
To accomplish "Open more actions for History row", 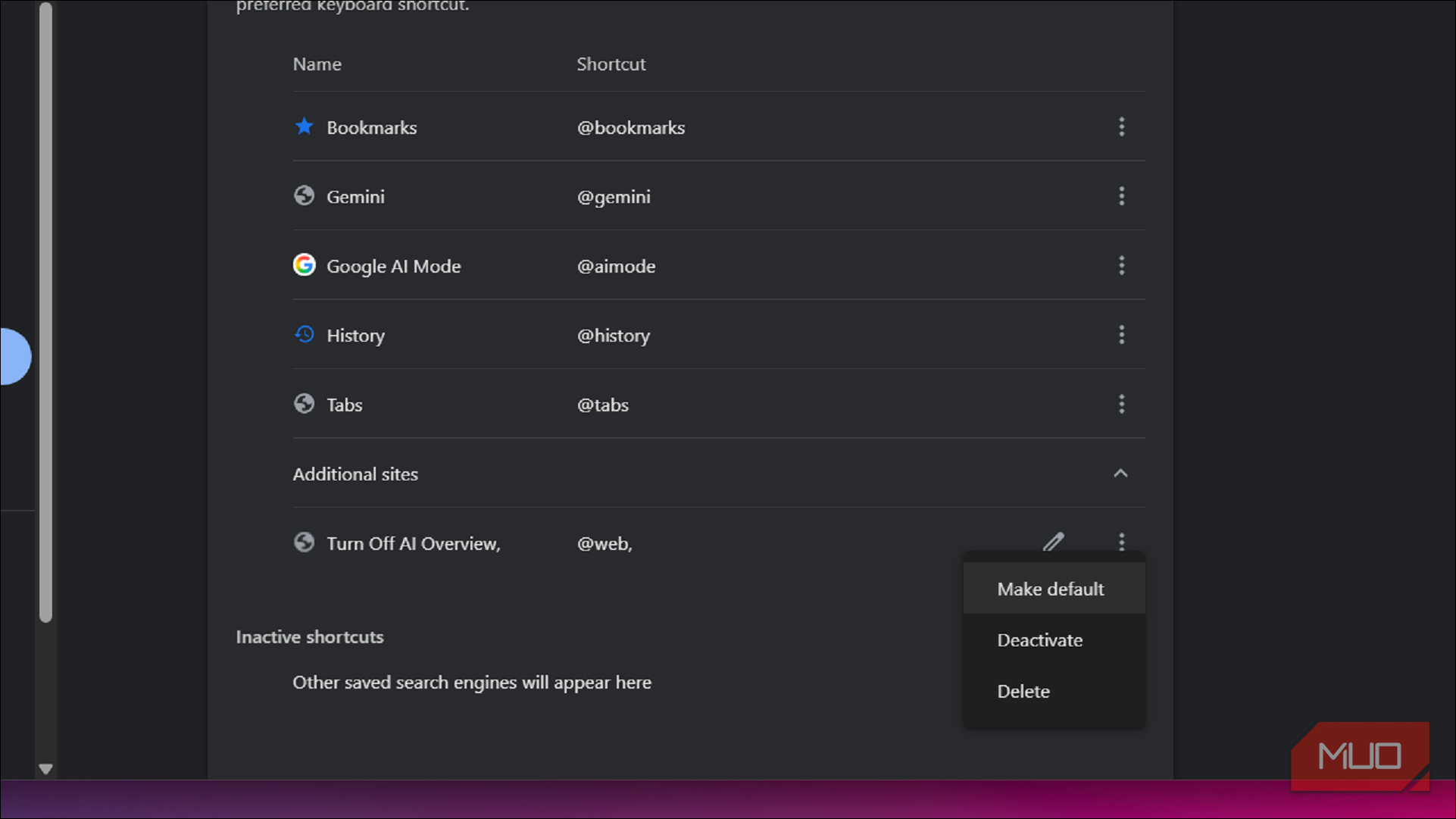I will click(1121, 335).
